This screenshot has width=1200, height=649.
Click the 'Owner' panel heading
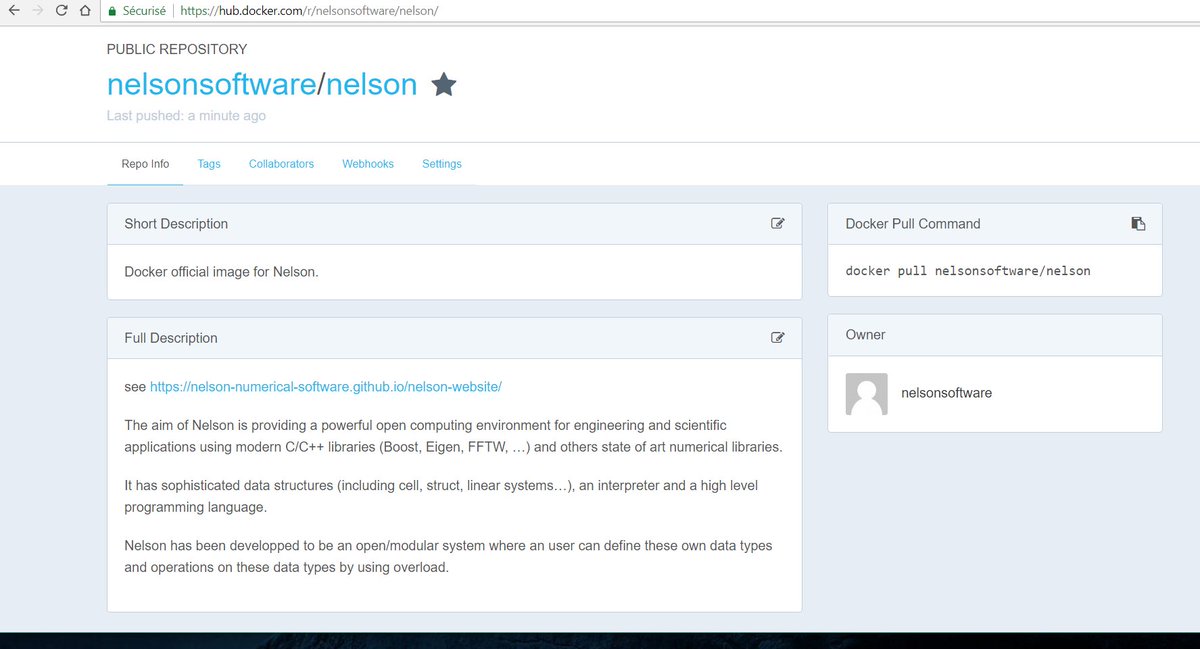(x=865, y=335)
